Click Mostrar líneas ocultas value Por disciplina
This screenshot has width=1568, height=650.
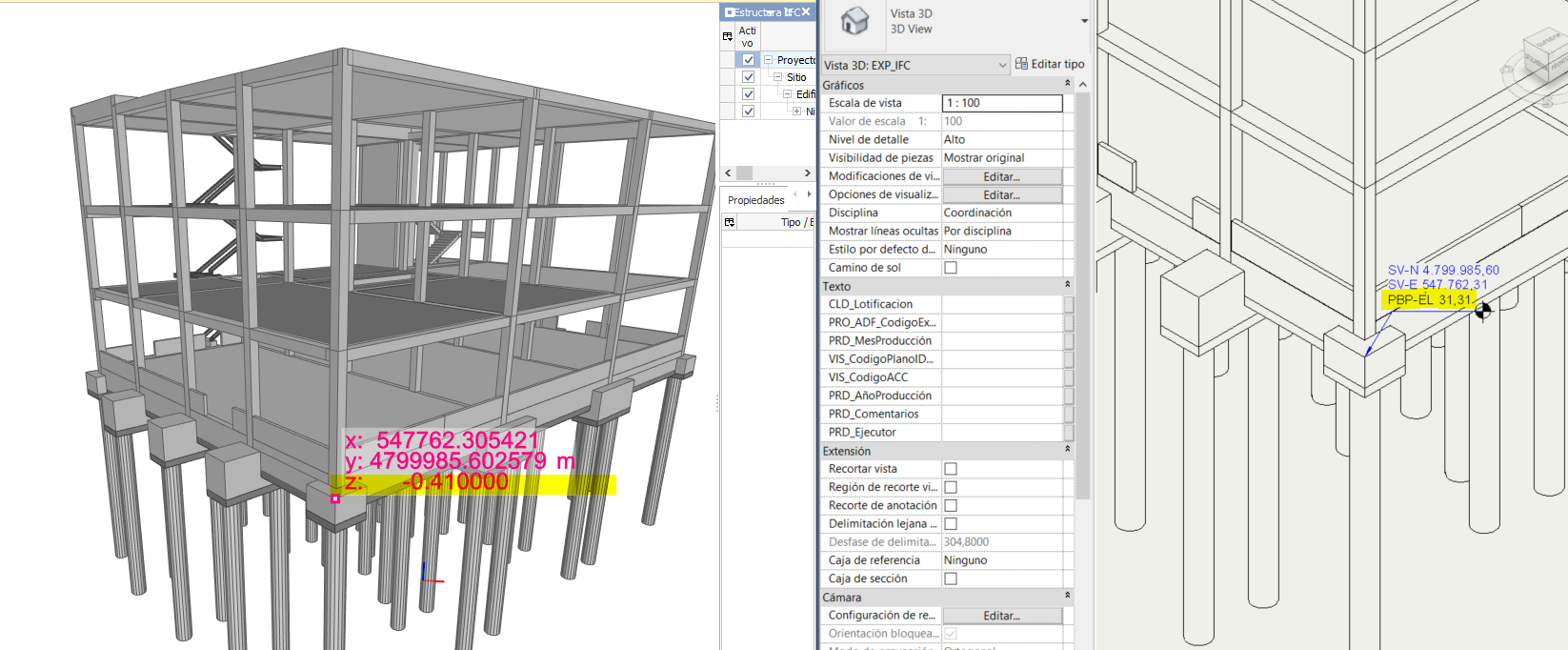pos(1002,231)
